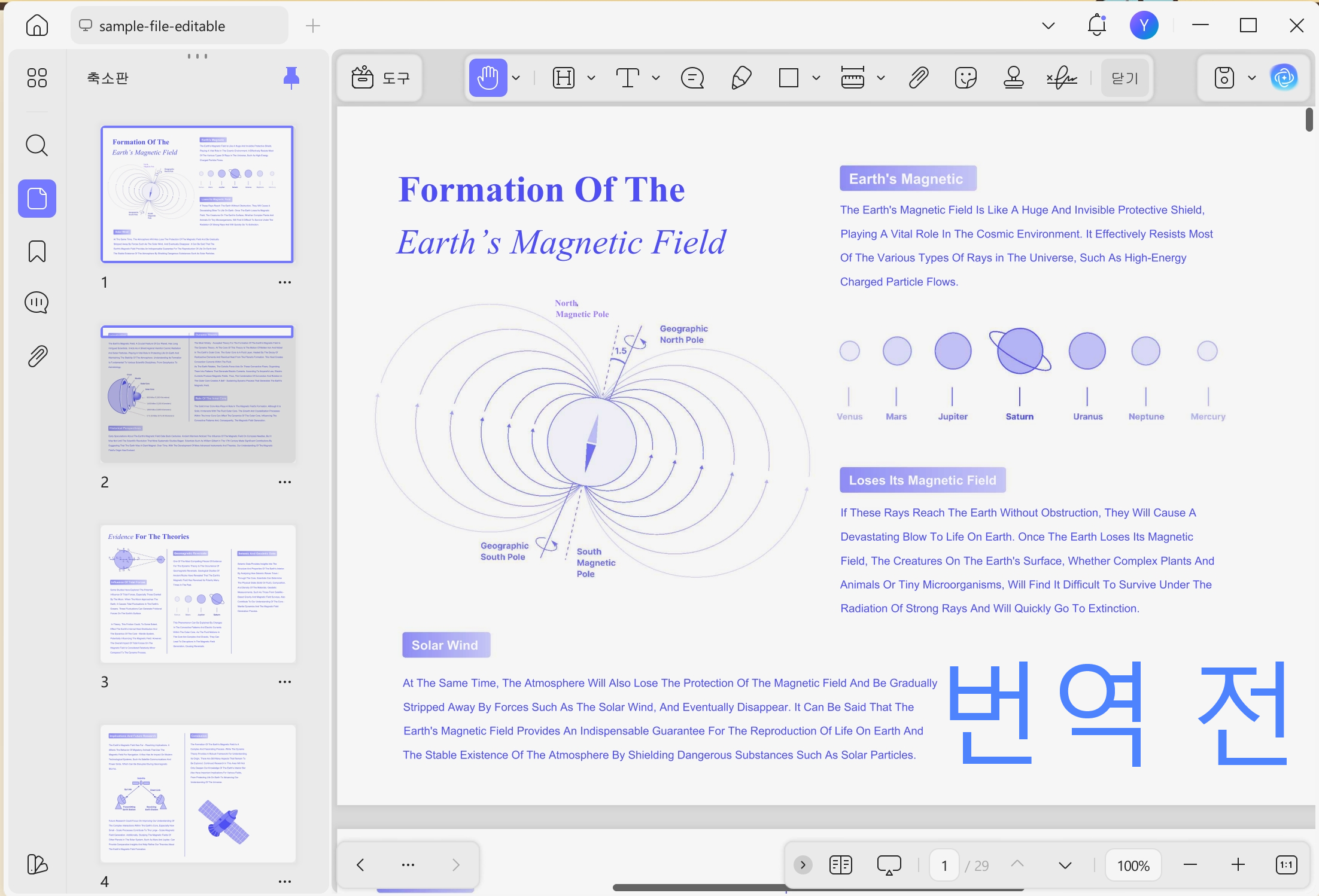Screen dimensions: 1319x896
Task: Open the more options menu for page 2
Action: point(285,482)
